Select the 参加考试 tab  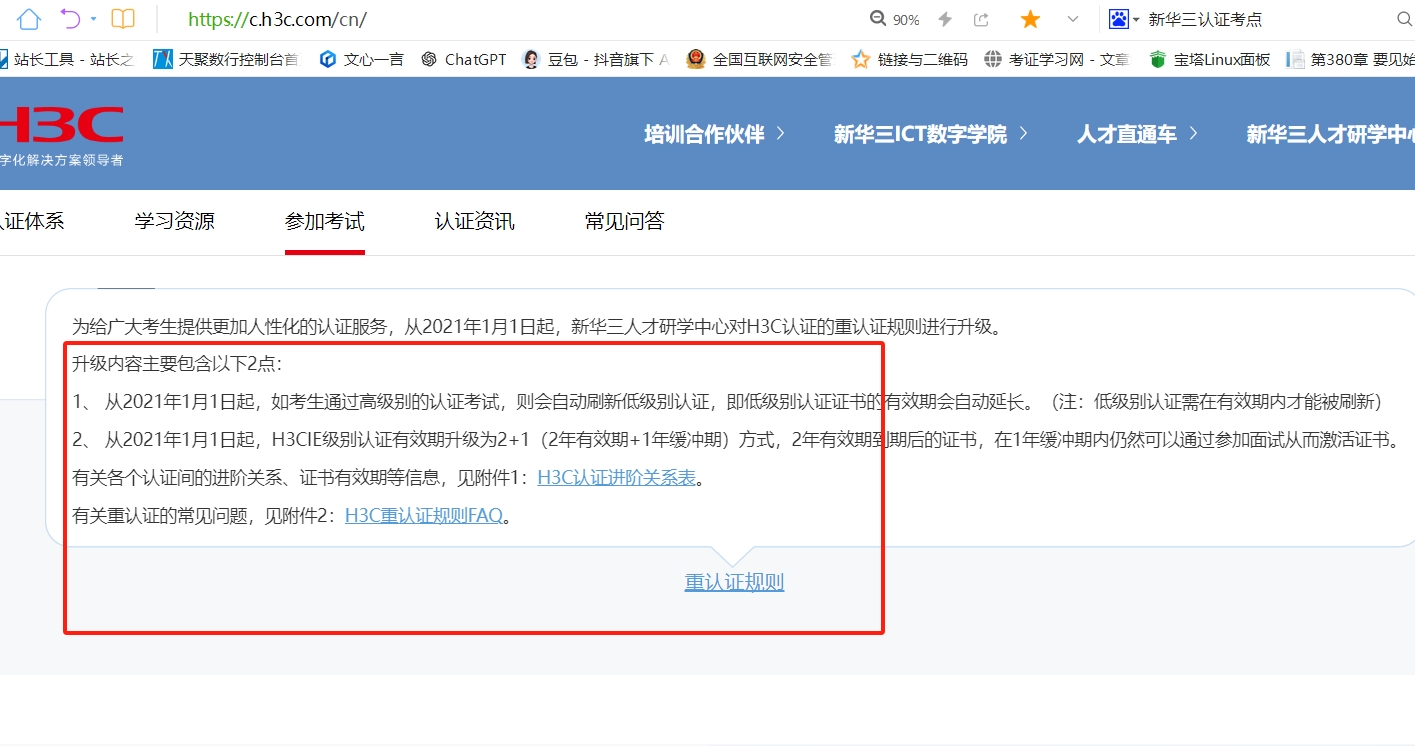click(x=325, y=221)
